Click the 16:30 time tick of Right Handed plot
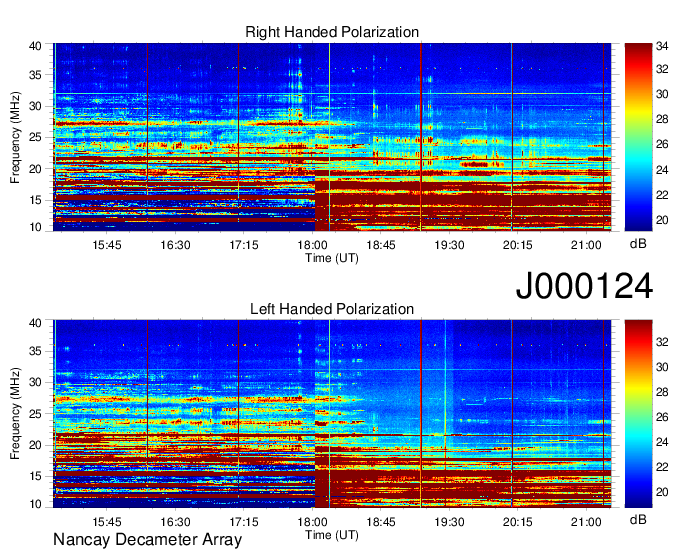 click(175, 245)
